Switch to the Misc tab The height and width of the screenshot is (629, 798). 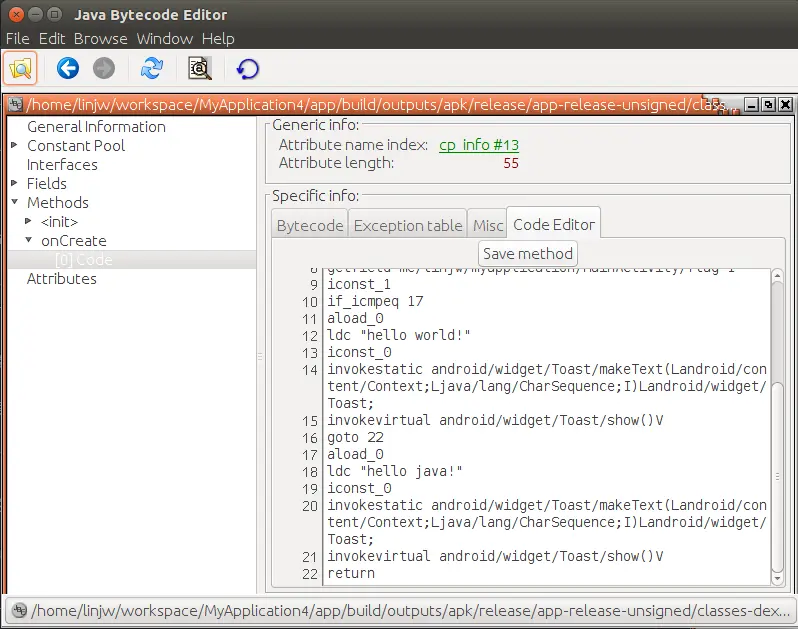click(488, 225)
